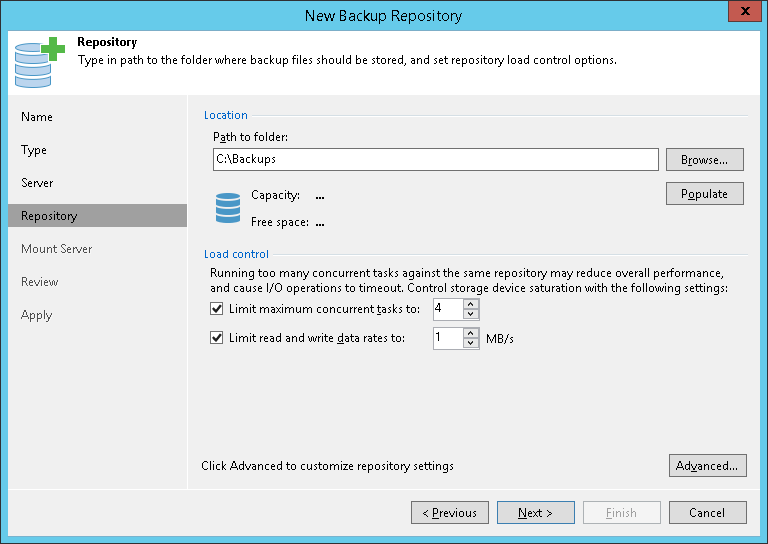The width and height of the screenshot is (768, 544).
Task: Select the Repository wizard step
Action: pos(49,216)
